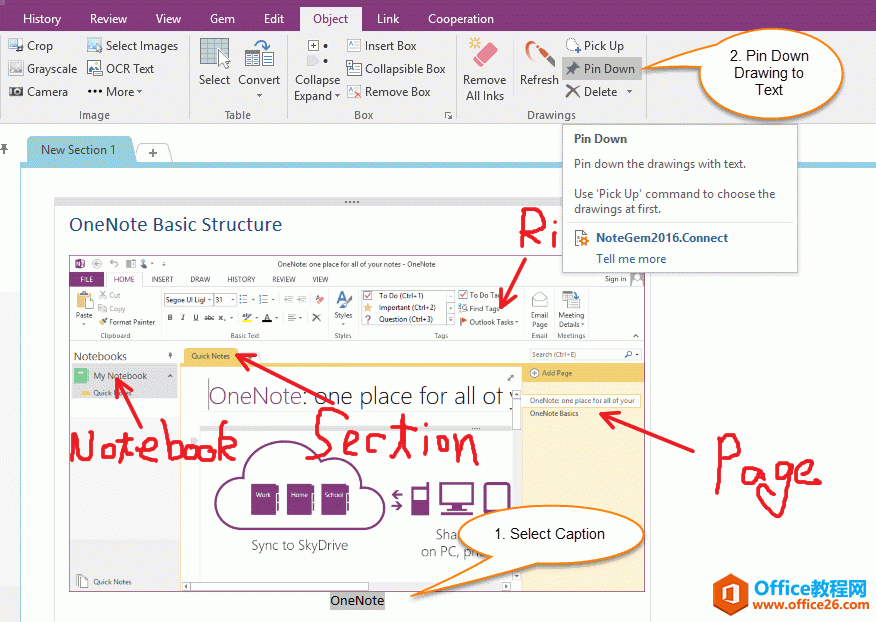Run OCR Text on the image
This screenshot has width=876, height=622.
point(120,69)
